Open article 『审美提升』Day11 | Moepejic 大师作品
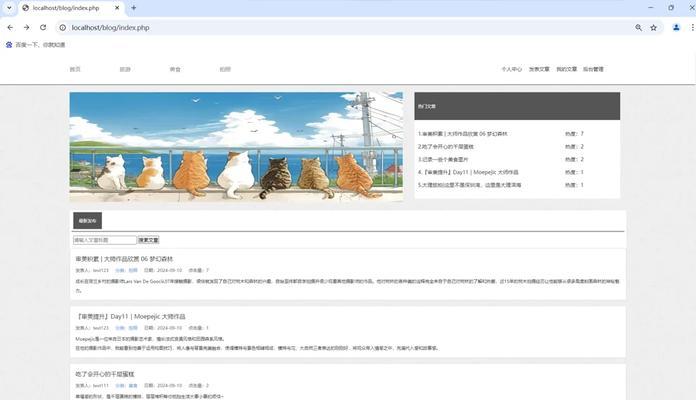Viewport: 696px width, 400px height. click(x=130, y=317)
